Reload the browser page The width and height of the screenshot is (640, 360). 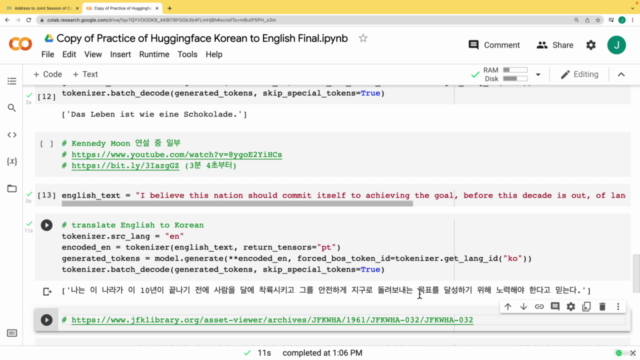(29, 20)
